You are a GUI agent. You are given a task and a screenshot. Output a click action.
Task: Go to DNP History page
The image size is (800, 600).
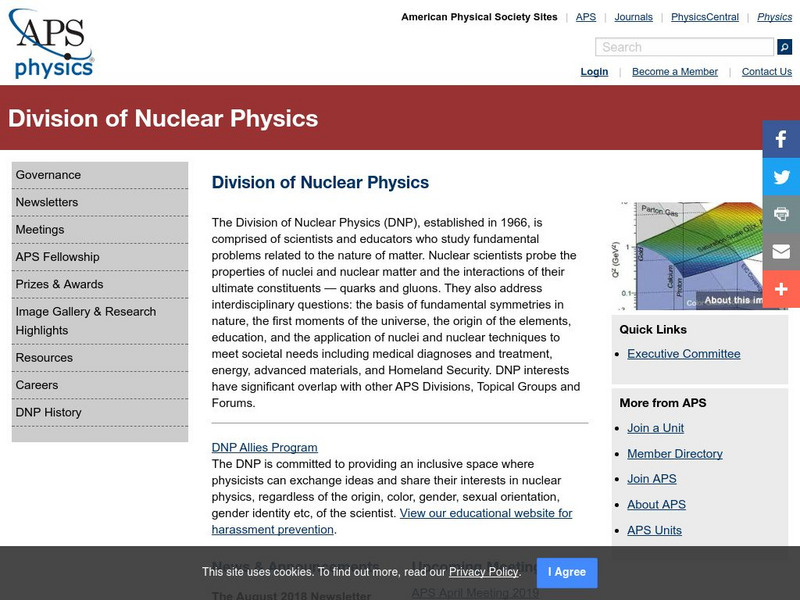click(x=48, y=412)
